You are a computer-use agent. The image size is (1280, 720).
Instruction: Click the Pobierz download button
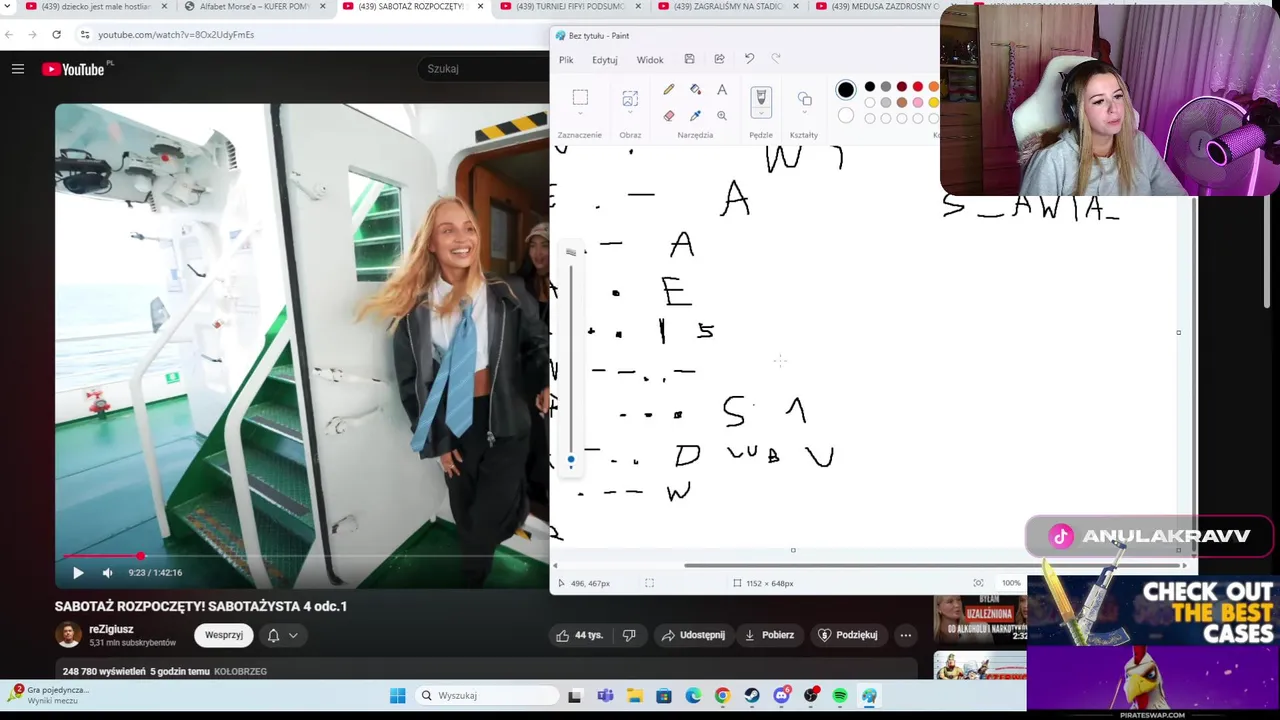[768, 635]
